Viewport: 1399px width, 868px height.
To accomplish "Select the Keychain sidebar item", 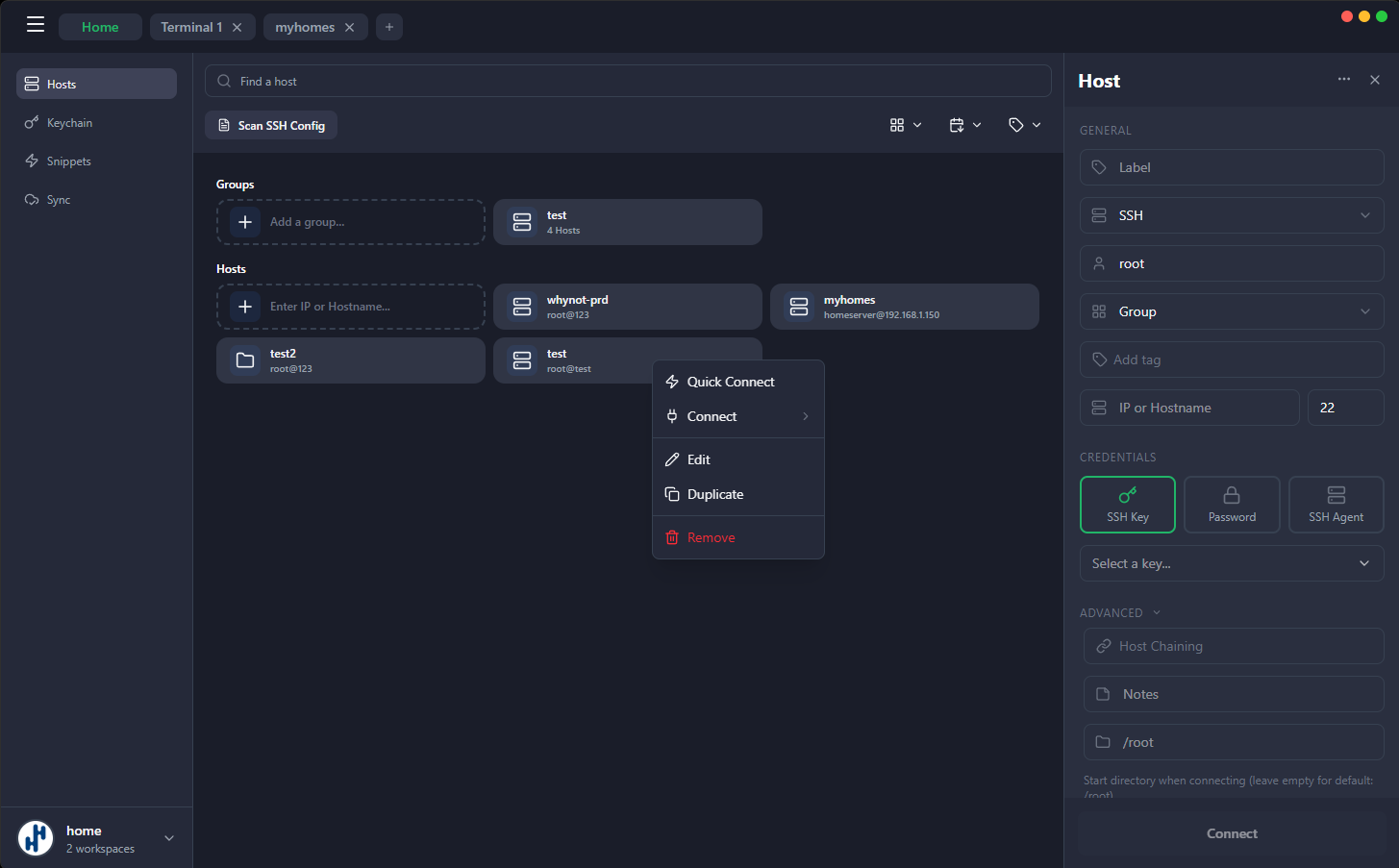I will point(67,122).
